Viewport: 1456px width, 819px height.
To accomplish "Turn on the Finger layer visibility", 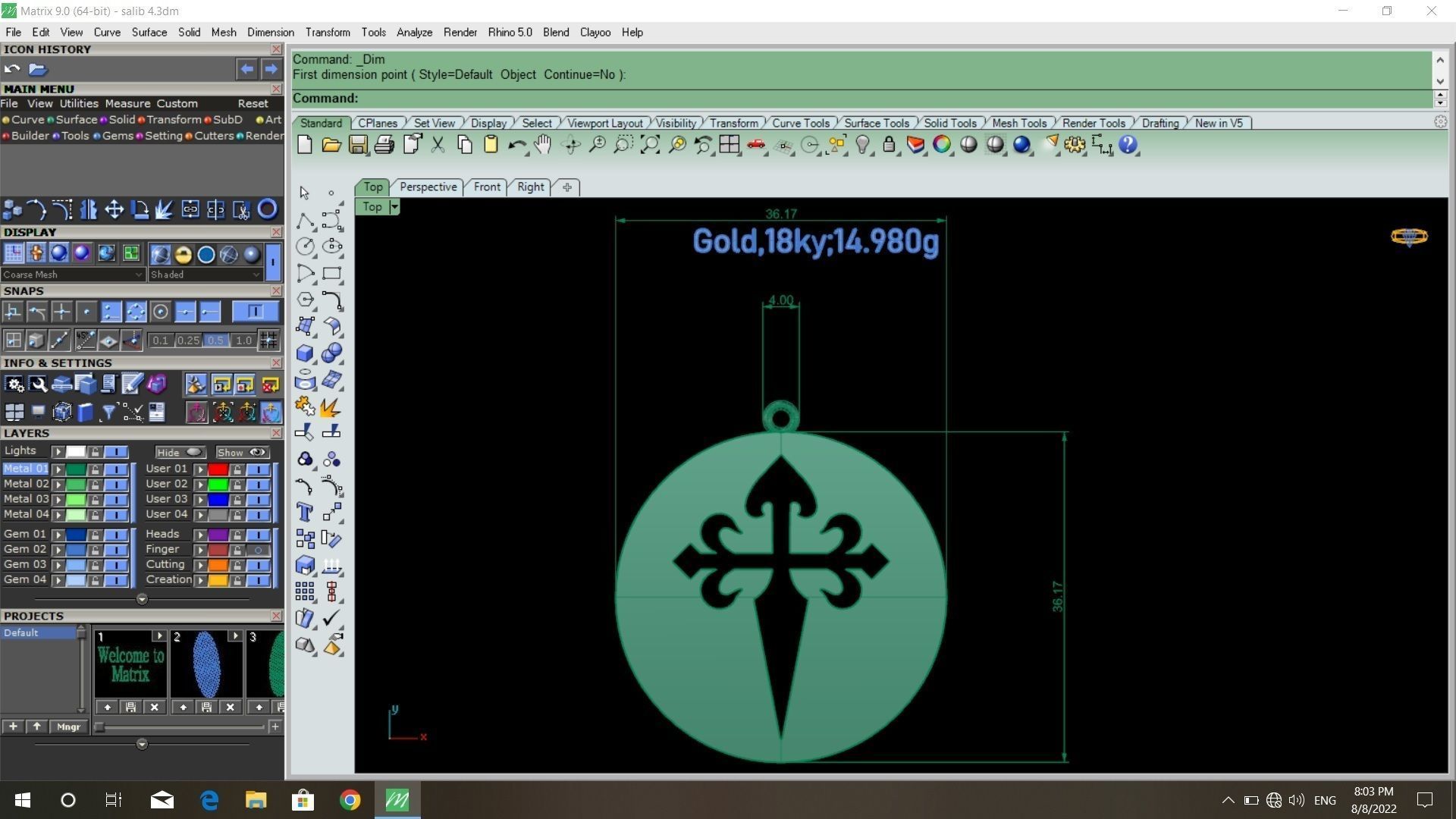I will coord(259,550).
